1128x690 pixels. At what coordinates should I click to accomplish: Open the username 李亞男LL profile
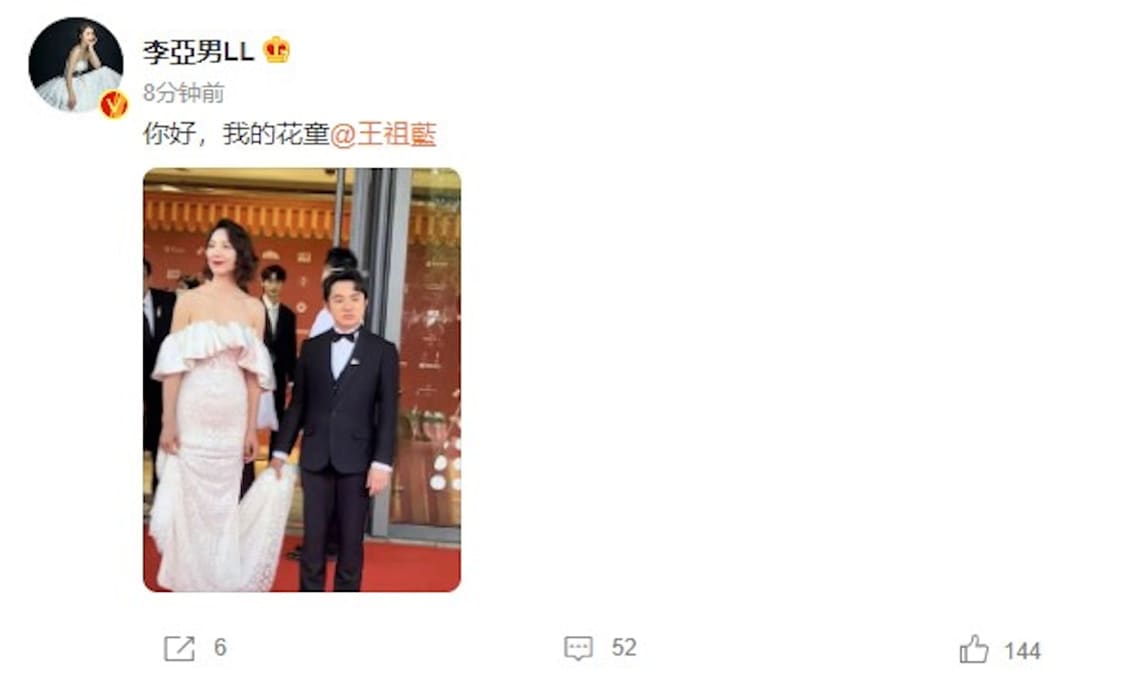[198, 51]
